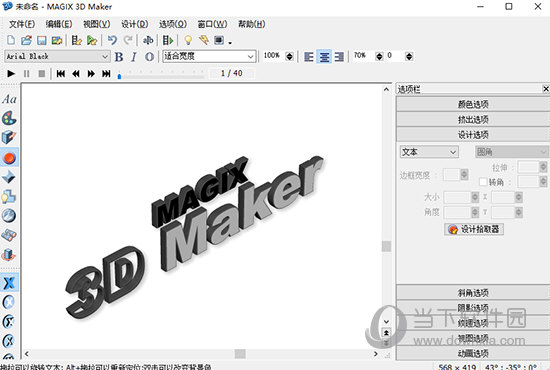
Task: Select the blue diamond bevel tool
Action: click(9, 177)
